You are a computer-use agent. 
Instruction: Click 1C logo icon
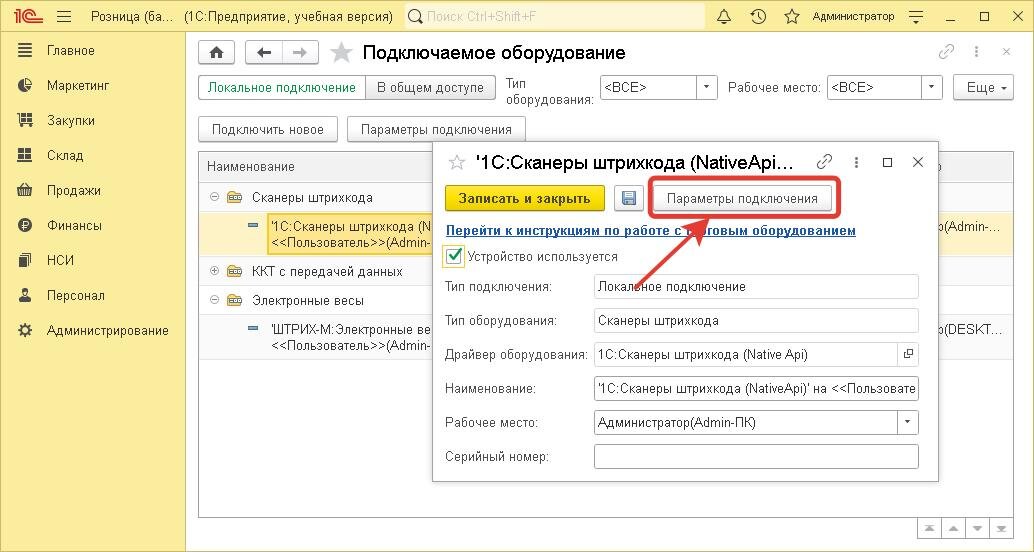pos(27,16)
